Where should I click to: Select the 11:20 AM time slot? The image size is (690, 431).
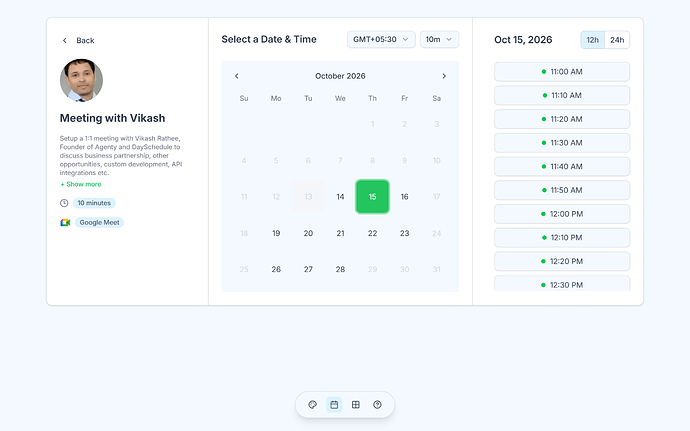(562, 119)
